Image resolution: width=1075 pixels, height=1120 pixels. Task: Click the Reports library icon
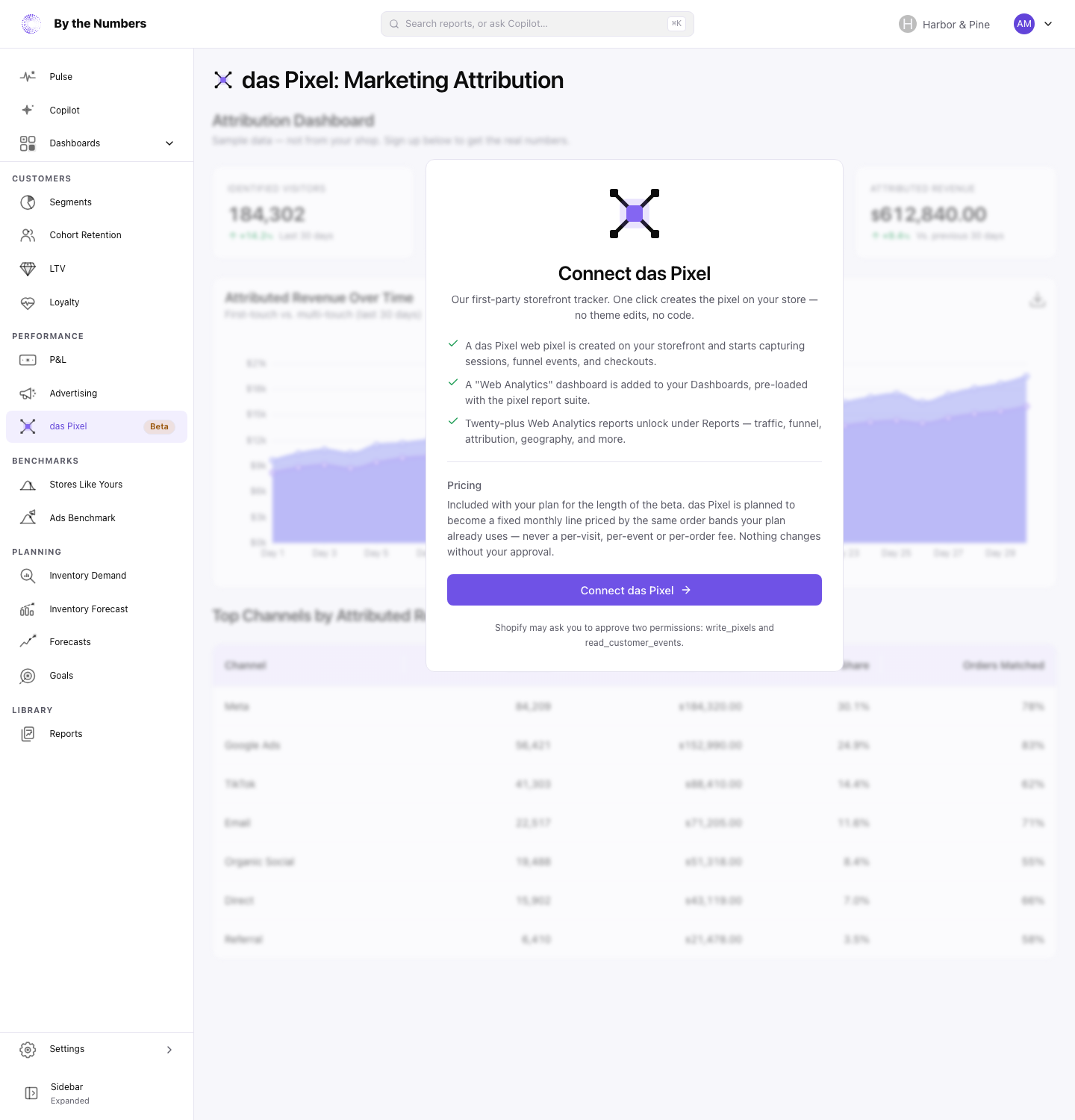(x=28, y=734)
